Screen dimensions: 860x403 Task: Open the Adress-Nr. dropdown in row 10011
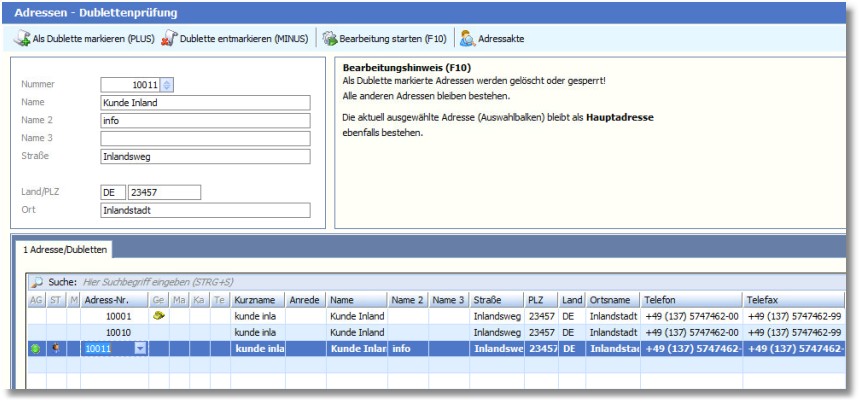click(x=140, y=348)
